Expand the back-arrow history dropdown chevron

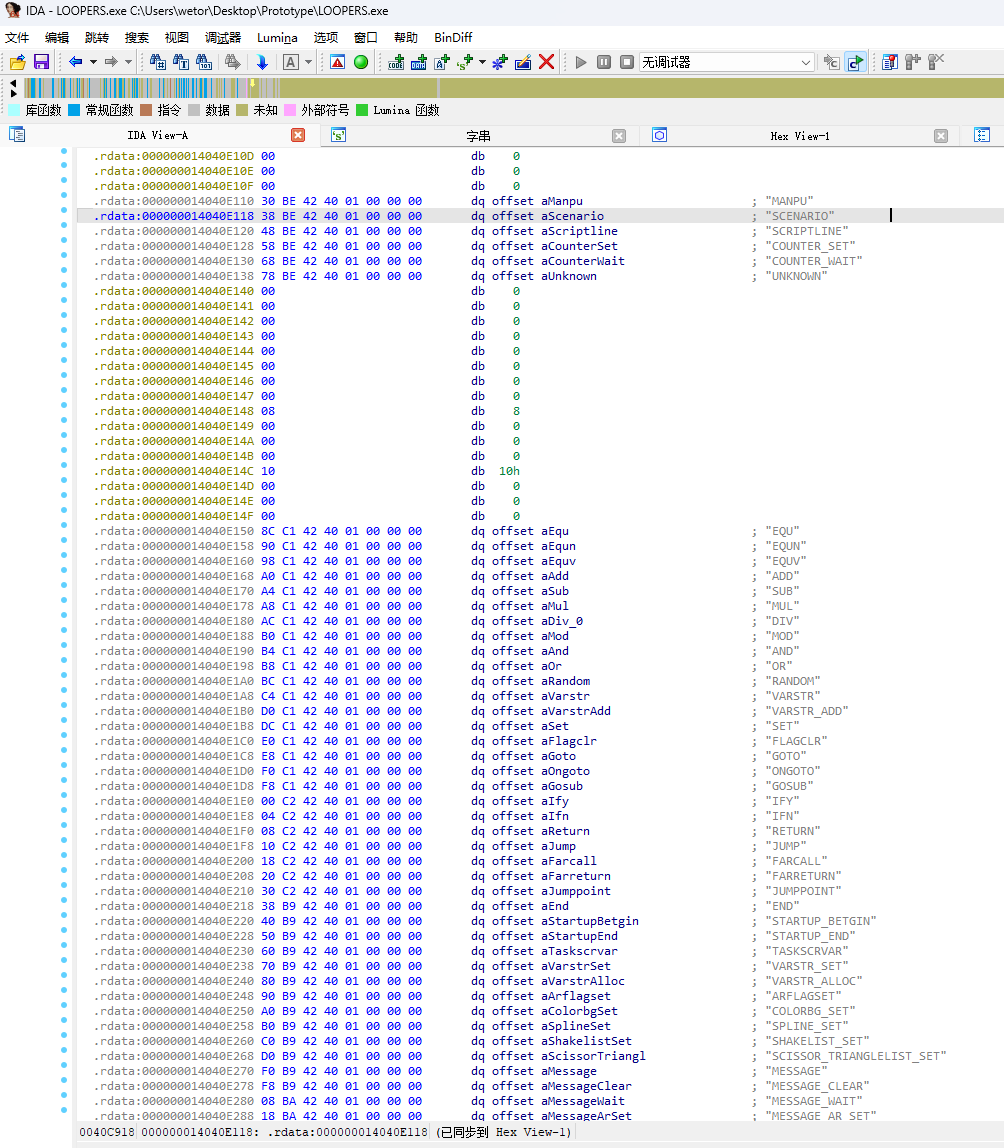(93, 62)
